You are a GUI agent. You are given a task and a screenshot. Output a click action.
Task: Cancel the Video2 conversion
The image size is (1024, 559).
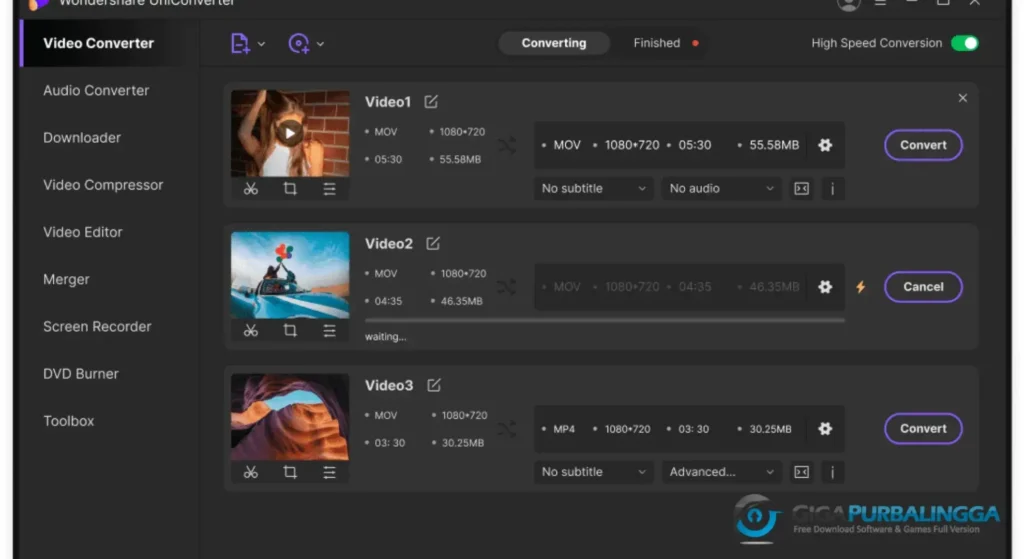[x=923, y=287]
